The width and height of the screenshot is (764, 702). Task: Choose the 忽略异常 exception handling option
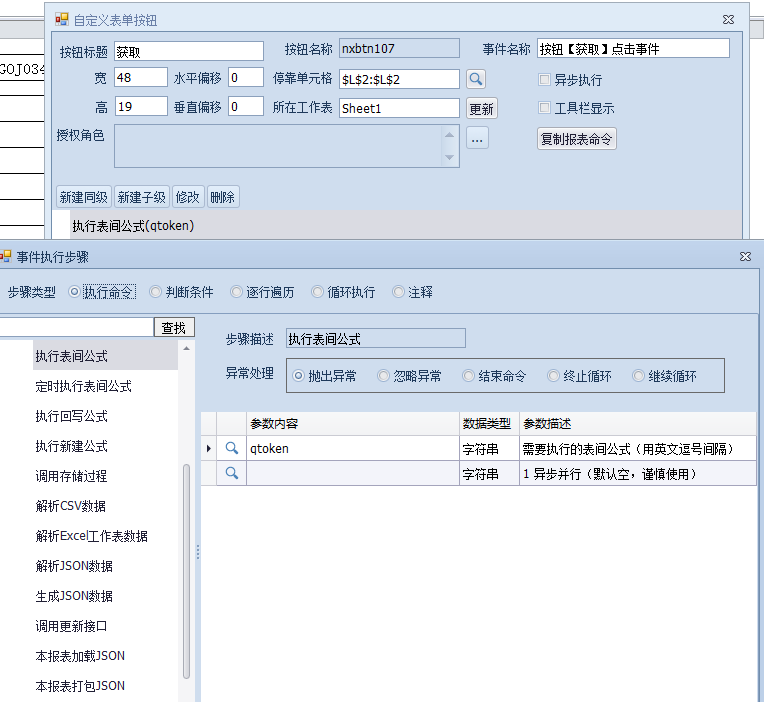coord(381,376)
